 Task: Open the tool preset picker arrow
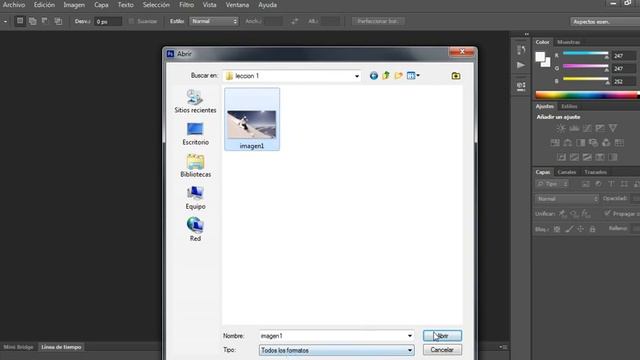(5, 21)
